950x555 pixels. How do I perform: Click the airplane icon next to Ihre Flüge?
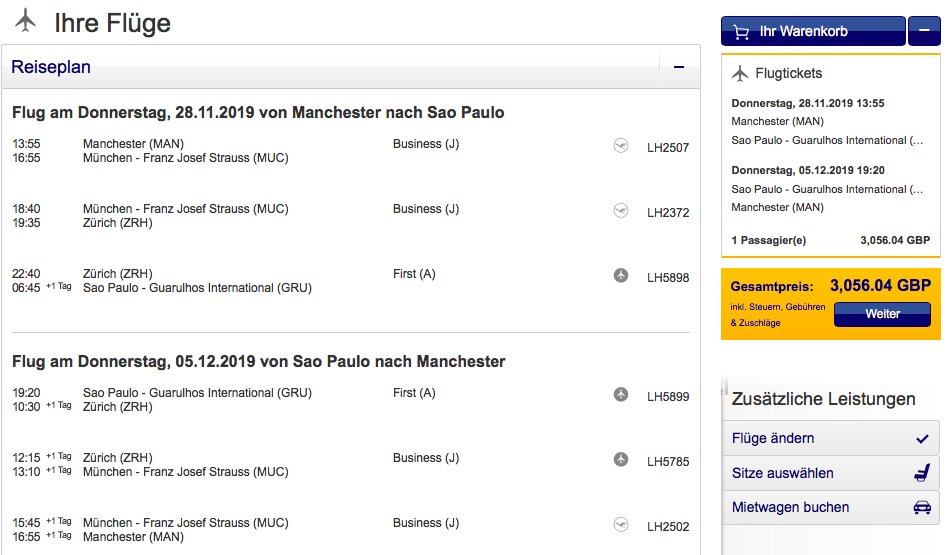click(25, 21)
